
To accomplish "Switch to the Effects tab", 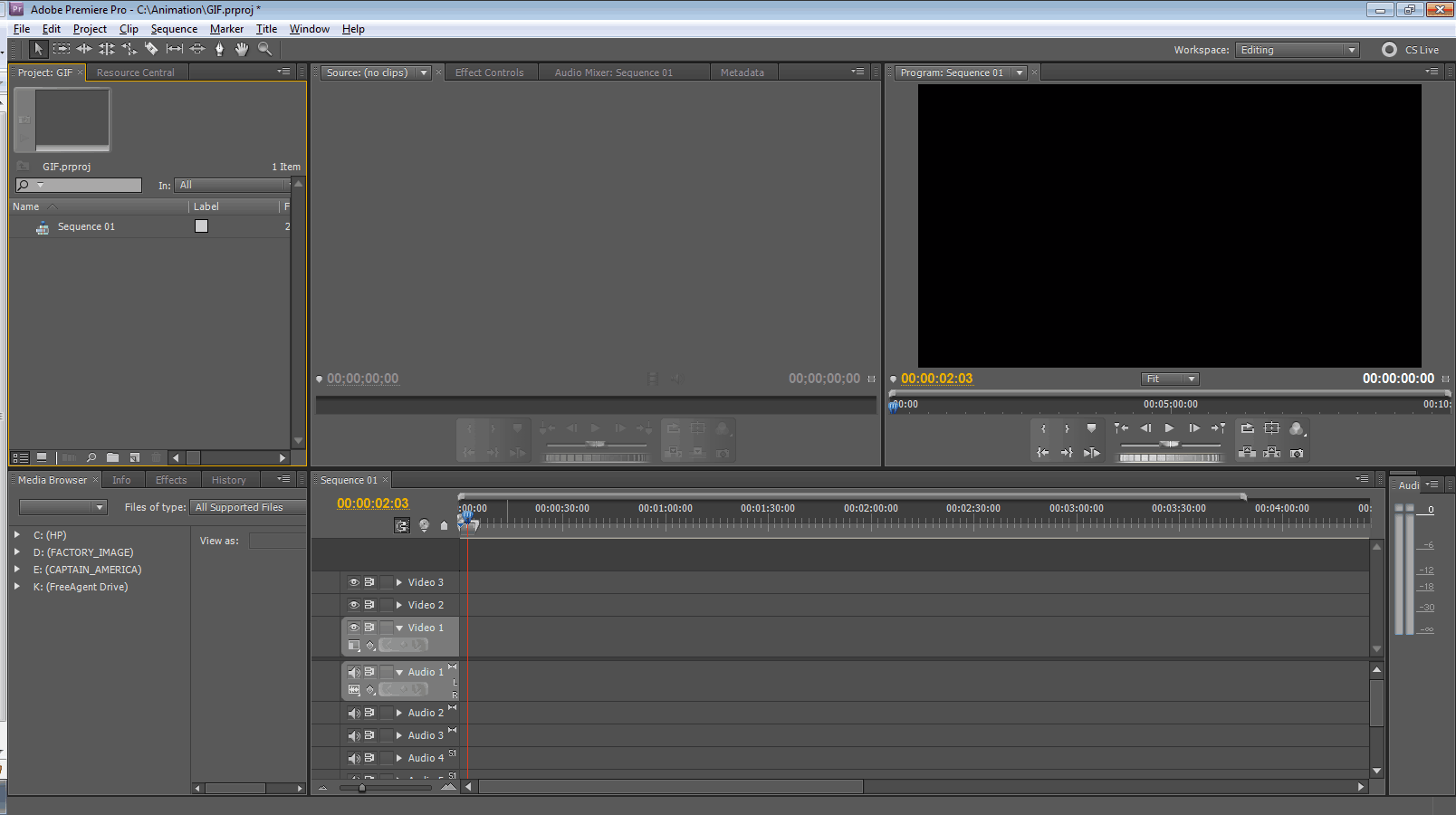I will 171,480.
